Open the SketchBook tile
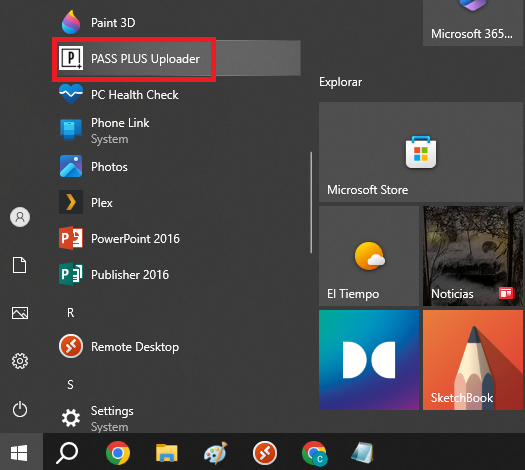Screen dimensions: 525x470 (x=472, y=360)
